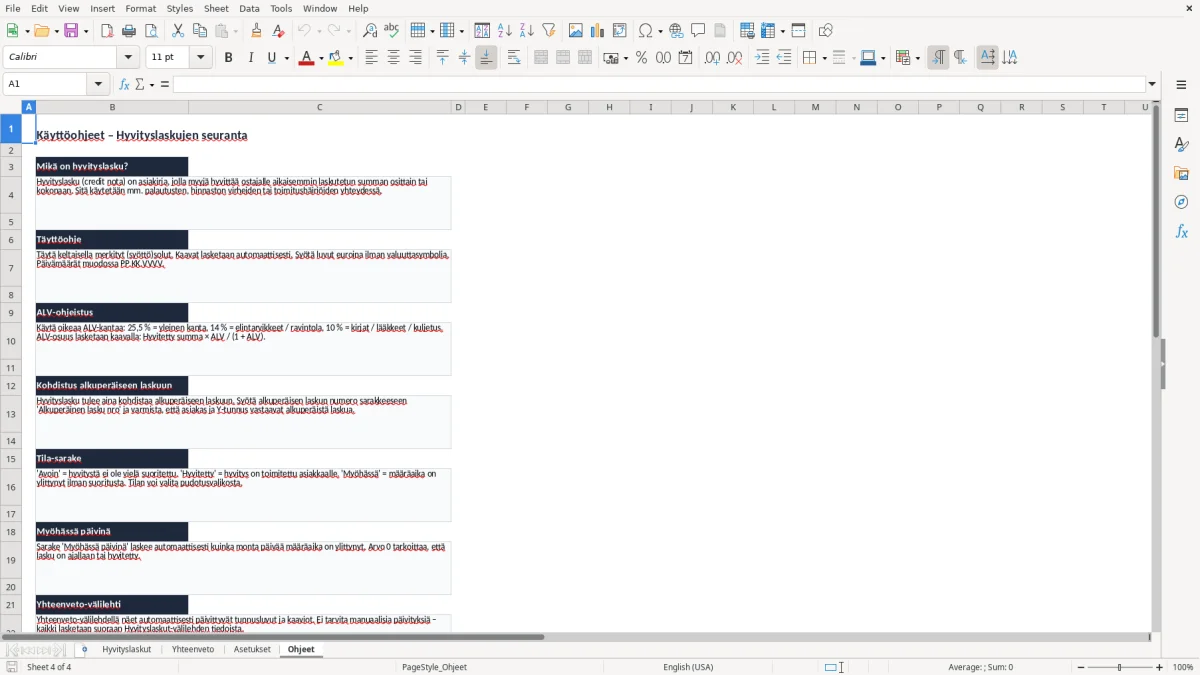Open sidebar Properties panel

click(x=1181, y=116)
